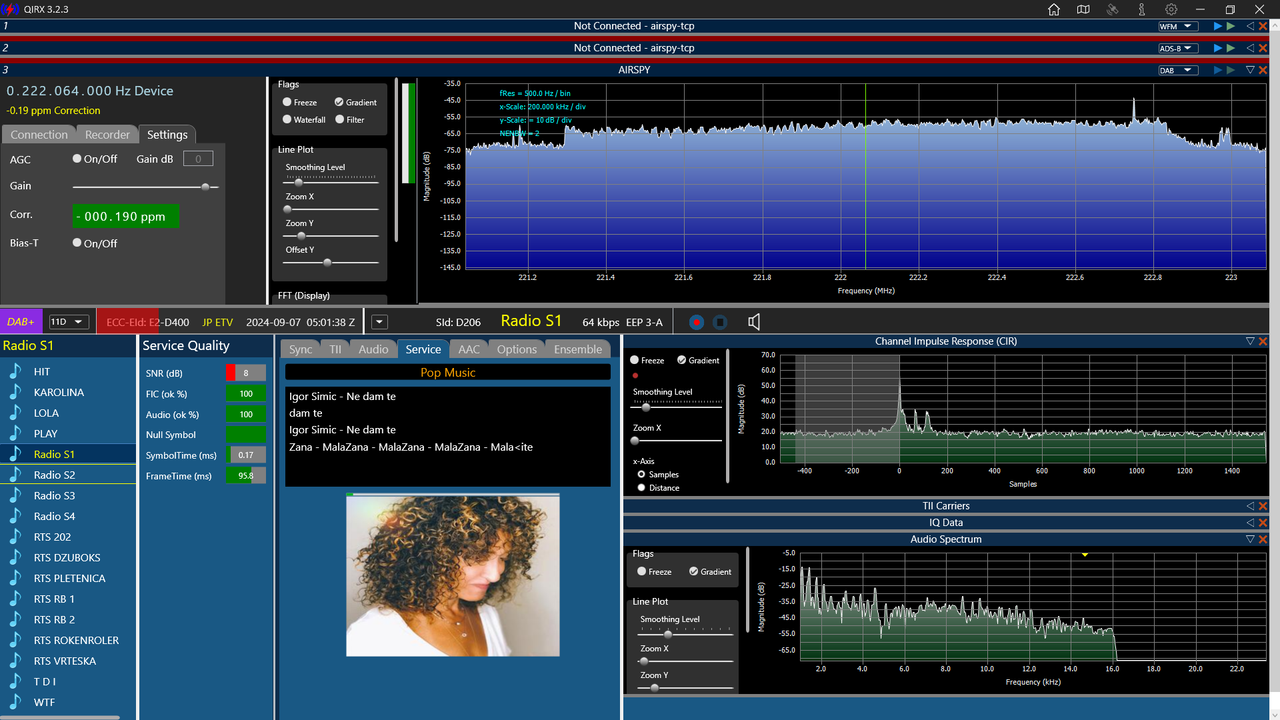Start recording with red record button
The width and height of the screenshot is (1280, 720).
point(696,322)
